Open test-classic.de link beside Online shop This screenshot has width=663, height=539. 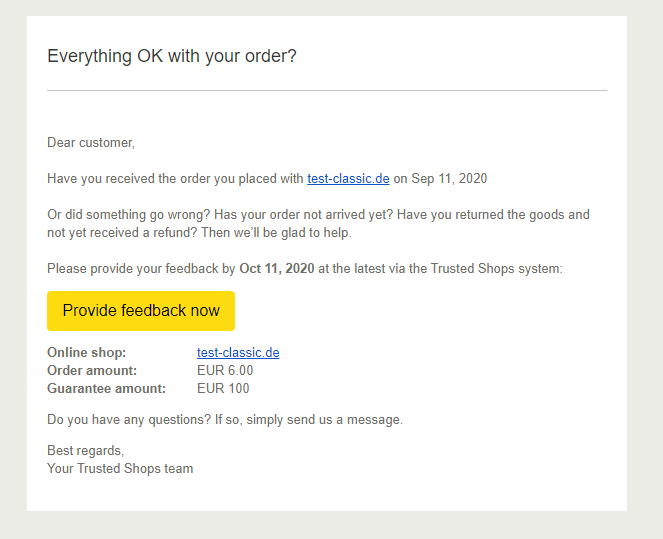238,353
